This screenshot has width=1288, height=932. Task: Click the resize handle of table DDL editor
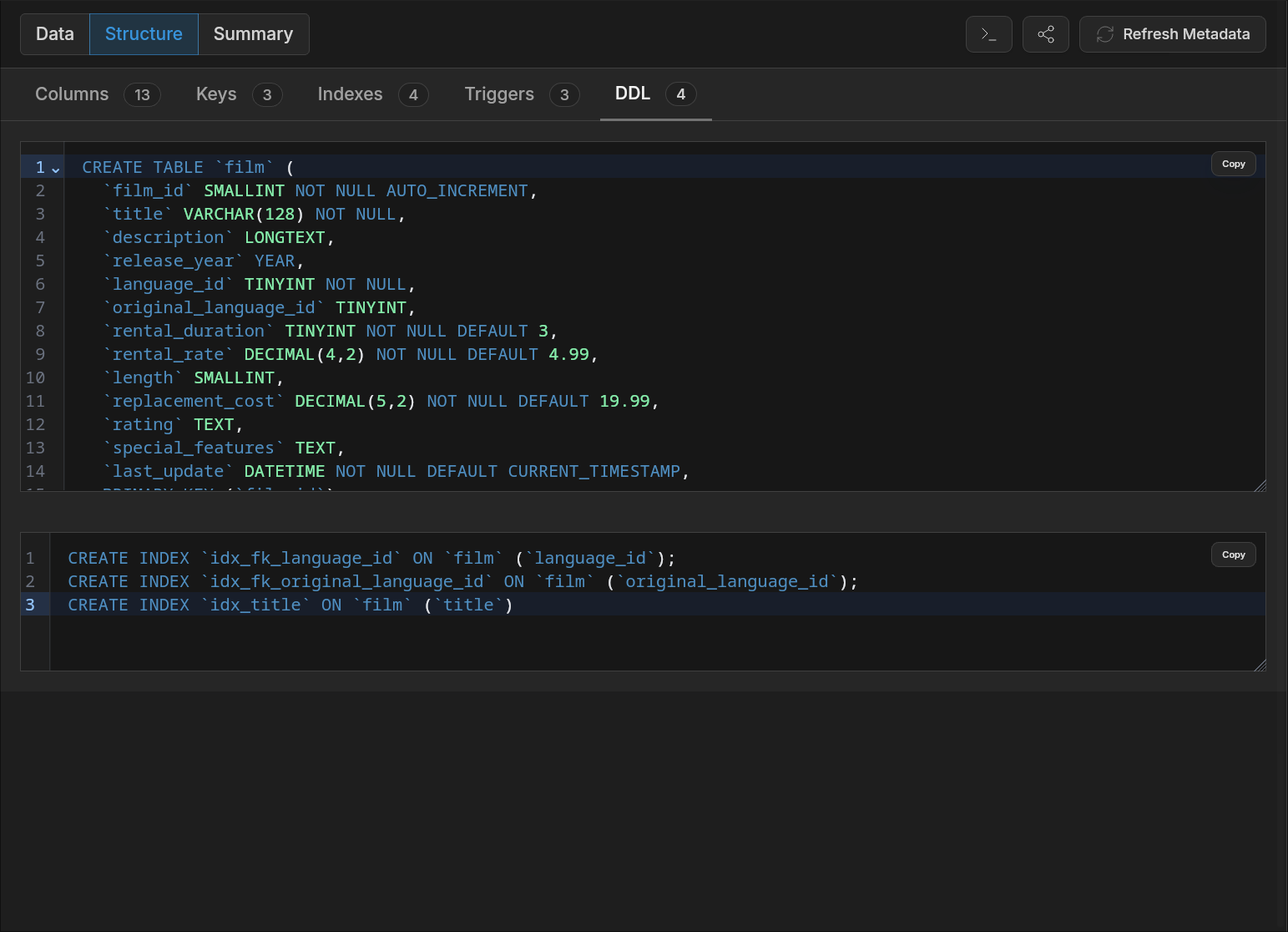(x=1260, y=485)
